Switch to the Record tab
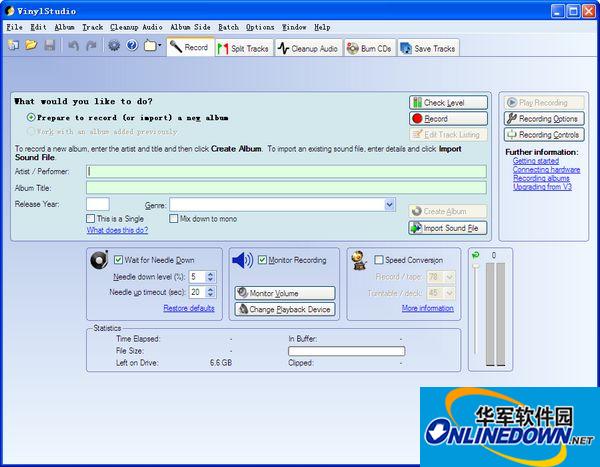This screenshot has width=600, height=467. (x=190, y=47)
